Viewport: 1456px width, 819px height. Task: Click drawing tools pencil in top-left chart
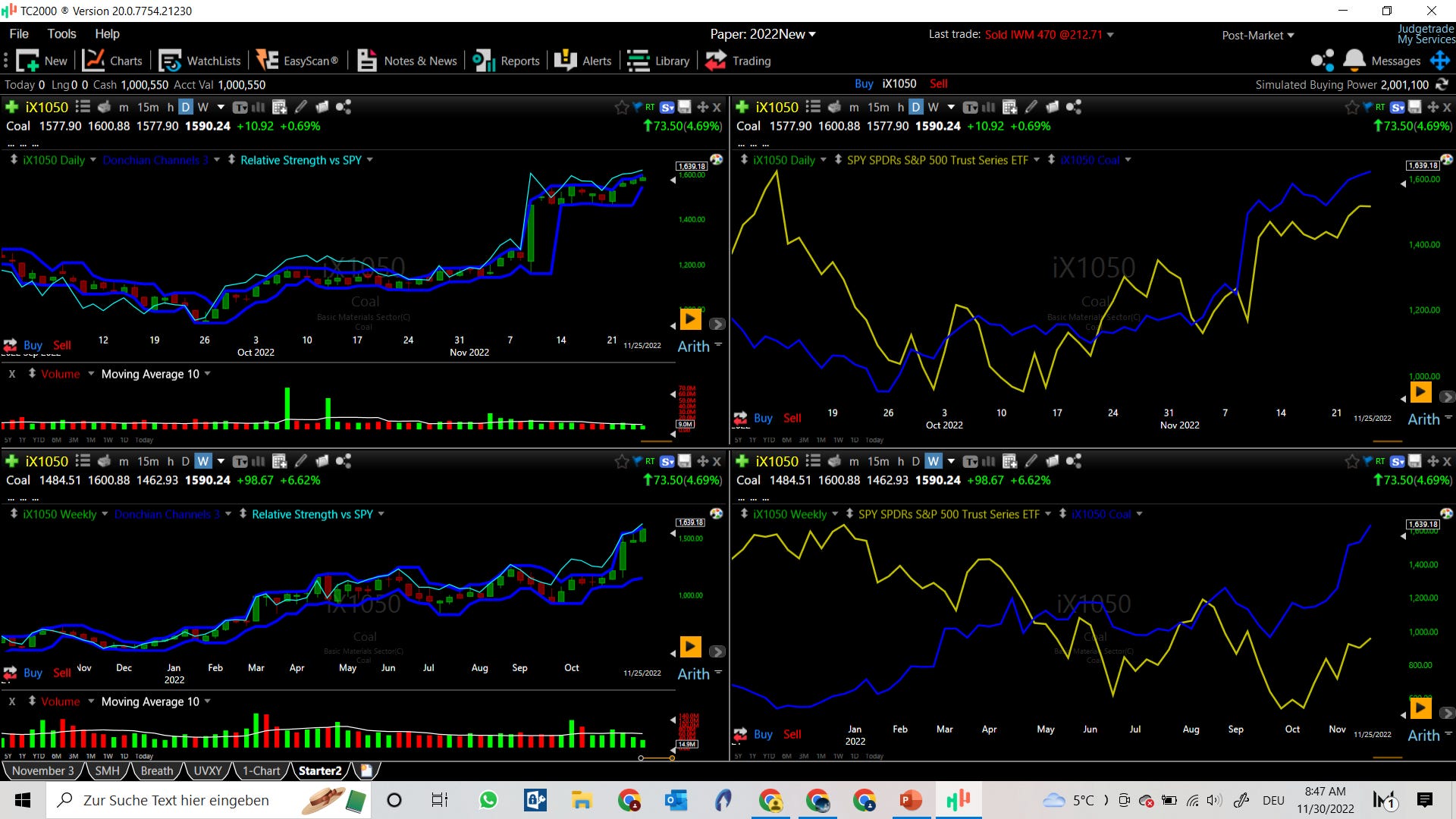[x=301, y=107]
